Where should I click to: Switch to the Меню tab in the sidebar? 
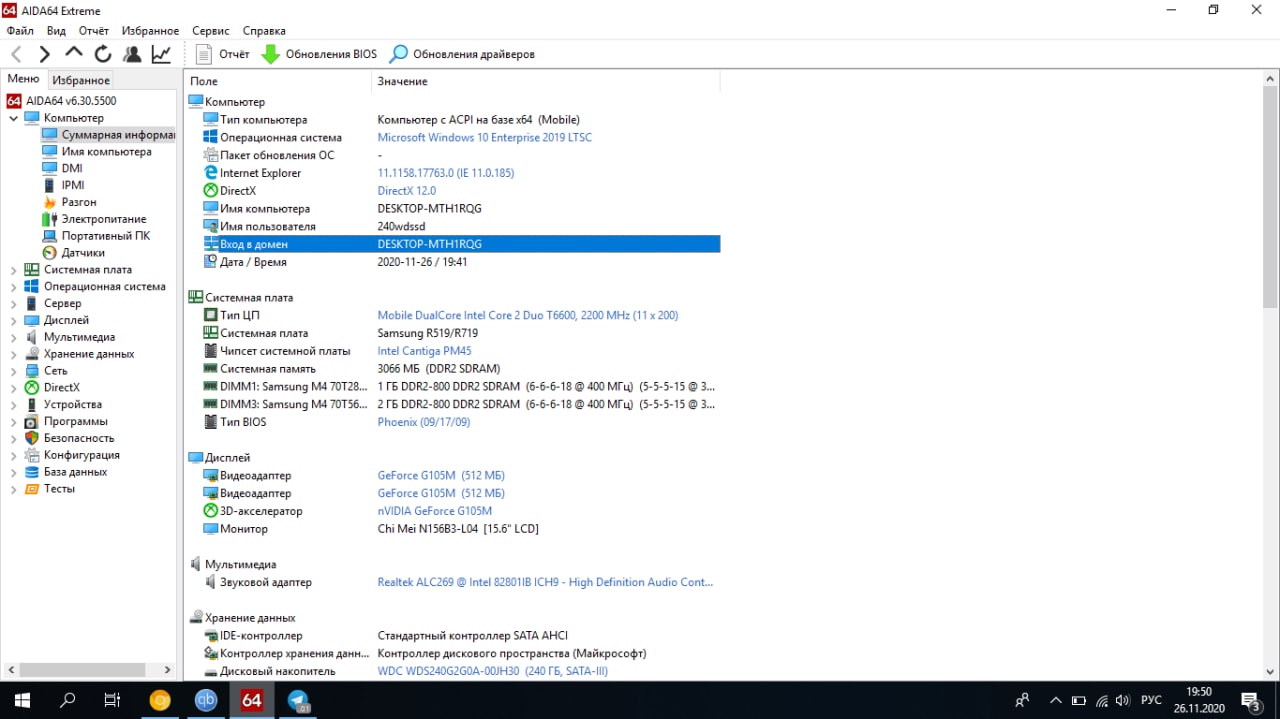click(x=23, y=79)
